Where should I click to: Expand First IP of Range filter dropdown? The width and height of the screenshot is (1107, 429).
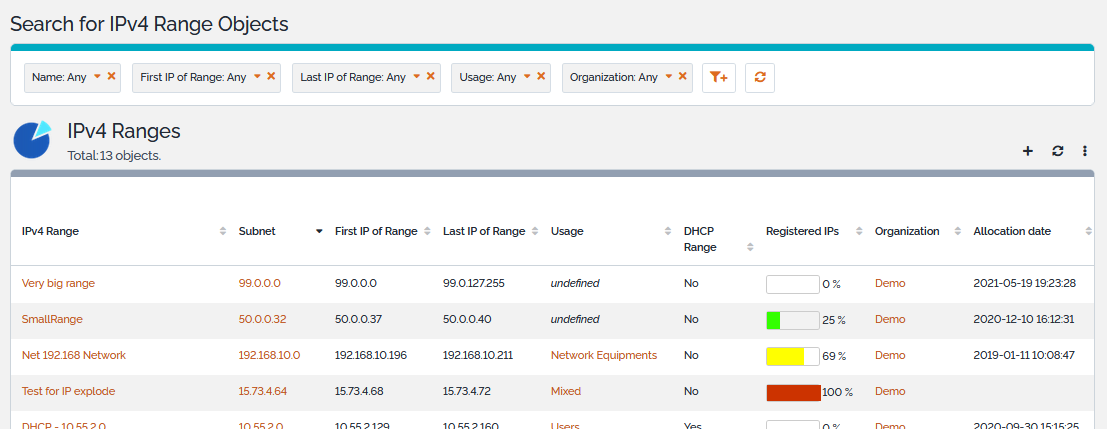(x=257, y=76)
